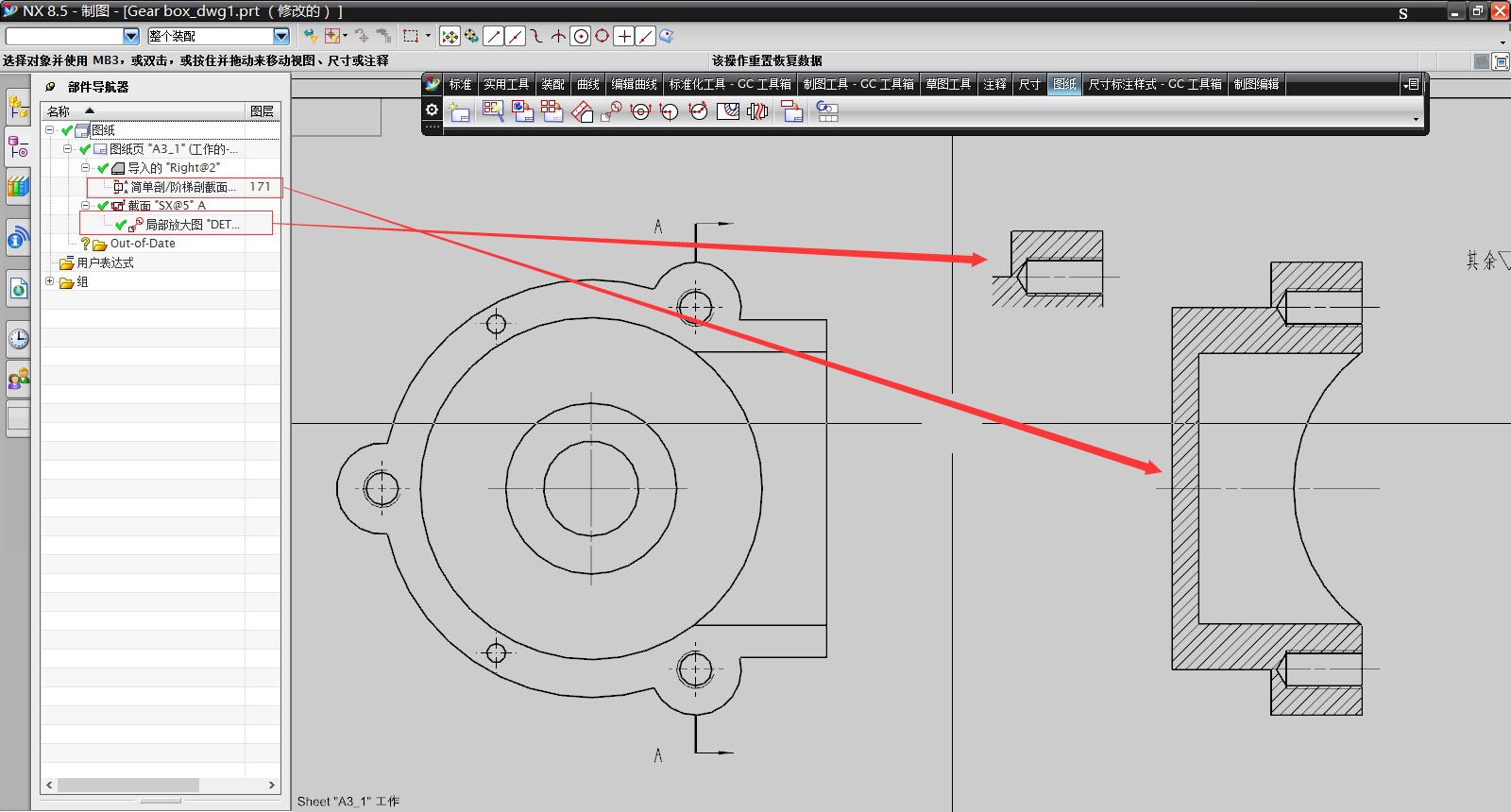Toggle the End Point snap icon
The height and width of the screenshot is (812, 1511).
(x=493, y=36)
